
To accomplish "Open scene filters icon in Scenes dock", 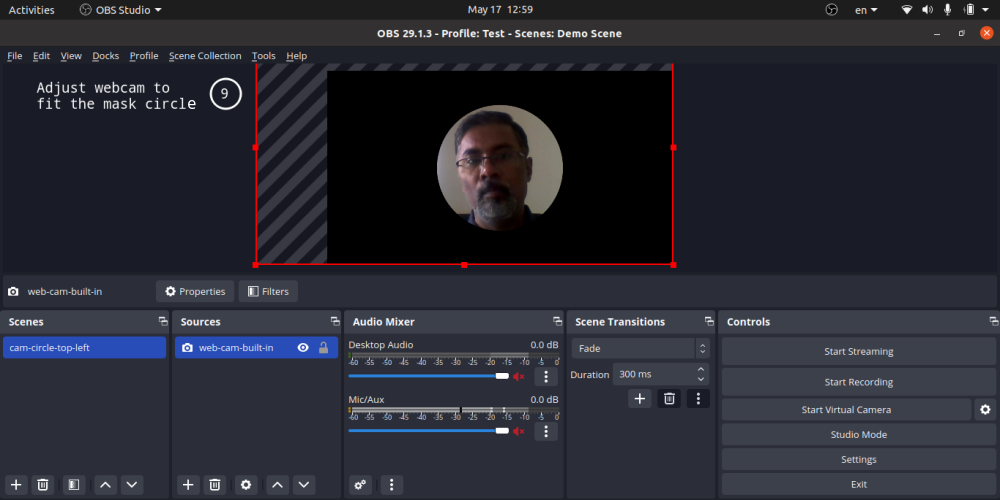I will tap(73, 485).
